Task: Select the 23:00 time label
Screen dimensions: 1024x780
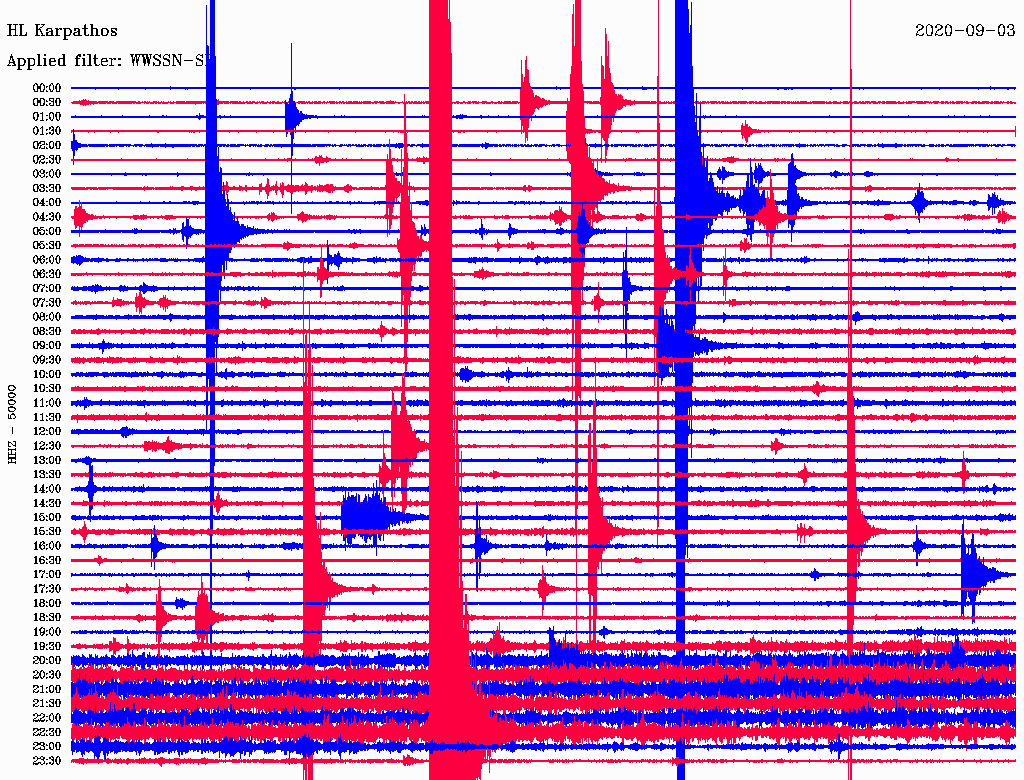Action: [x=47, y=747]
